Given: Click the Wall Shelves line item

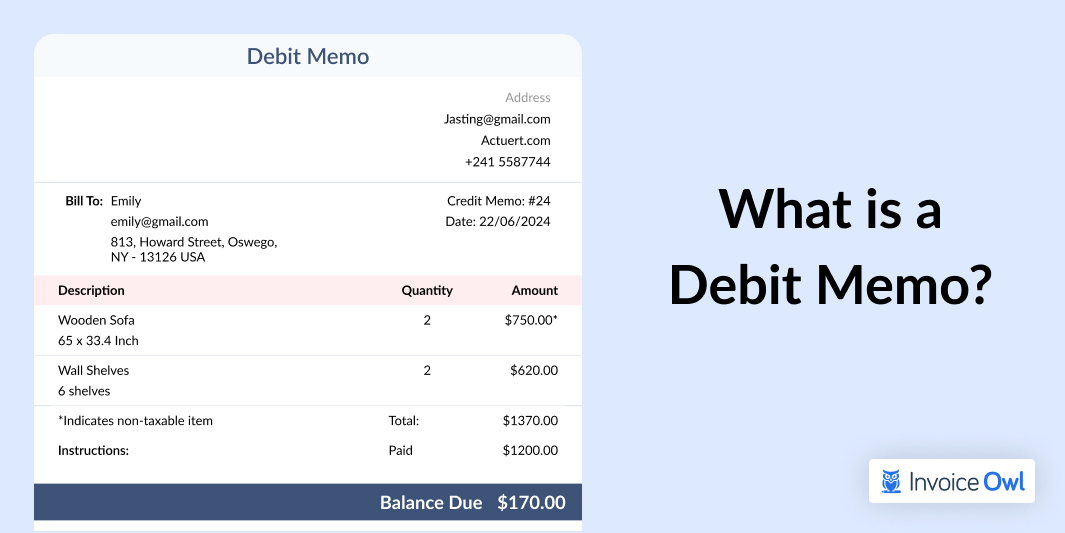Looking at the screenshot, I should tap(93, 371).
